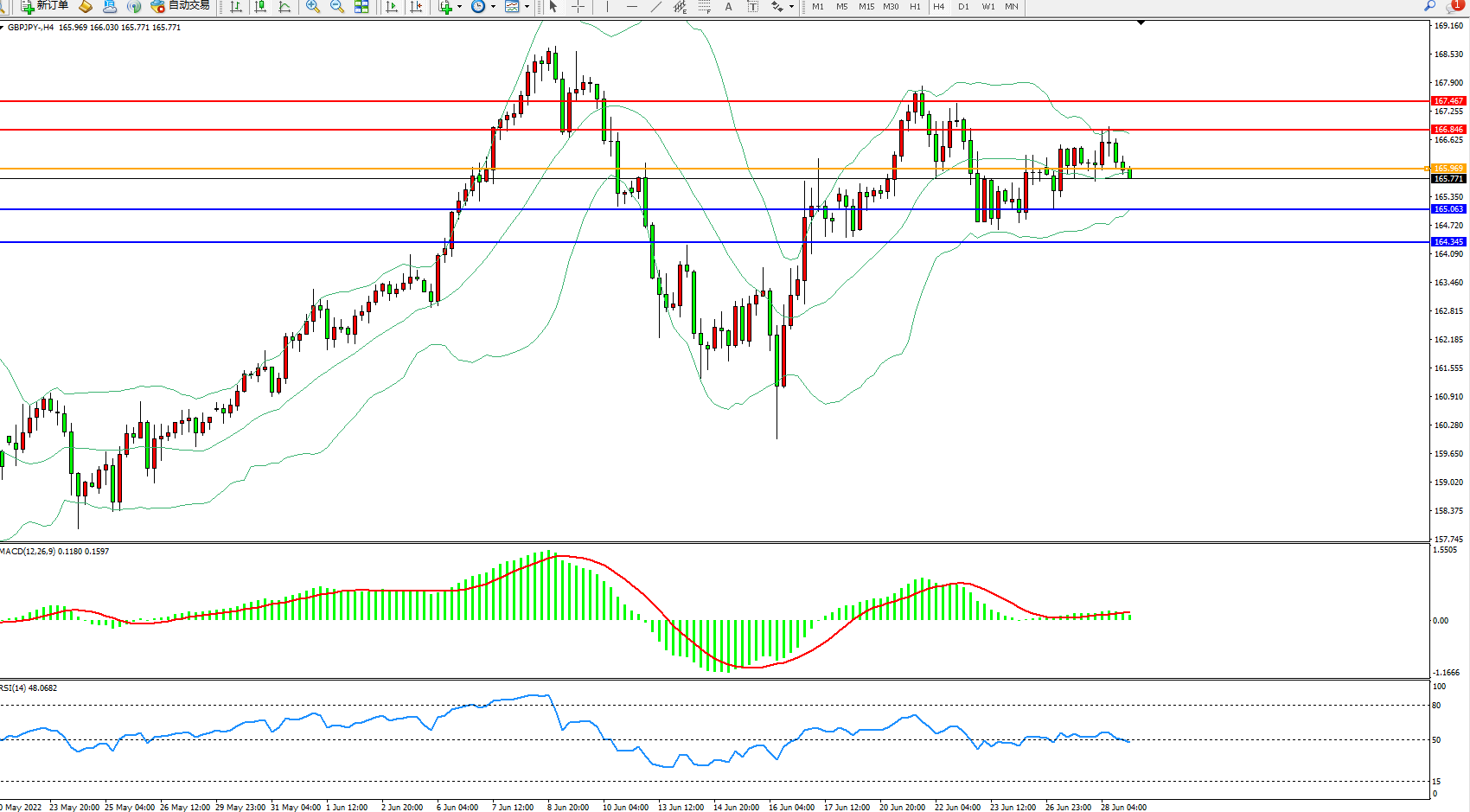Click the 167.467 red resistance line label
The image size is (1470, 812).
[1448, 101]
